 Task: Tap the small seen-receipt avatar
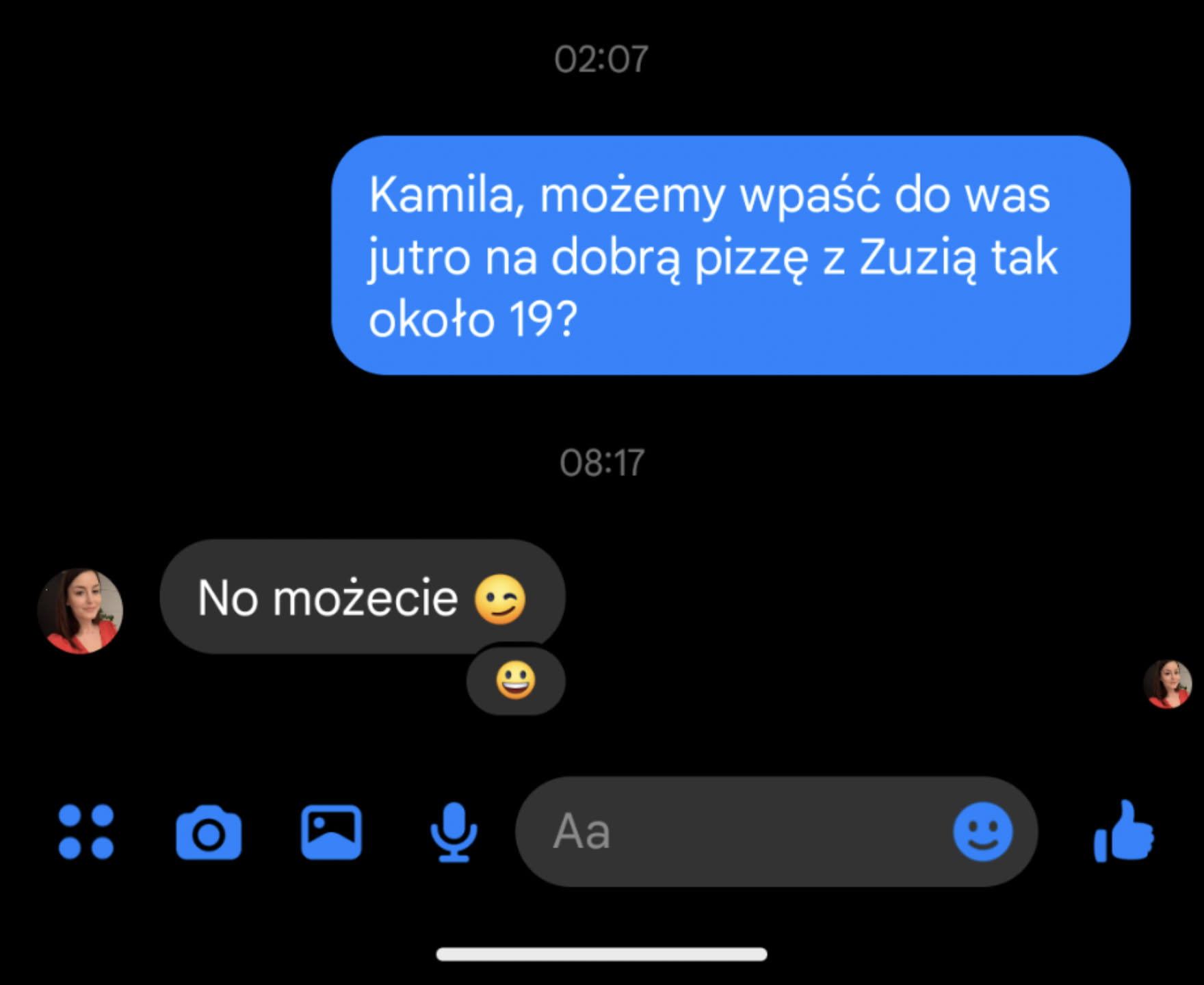click(1168, 684)
